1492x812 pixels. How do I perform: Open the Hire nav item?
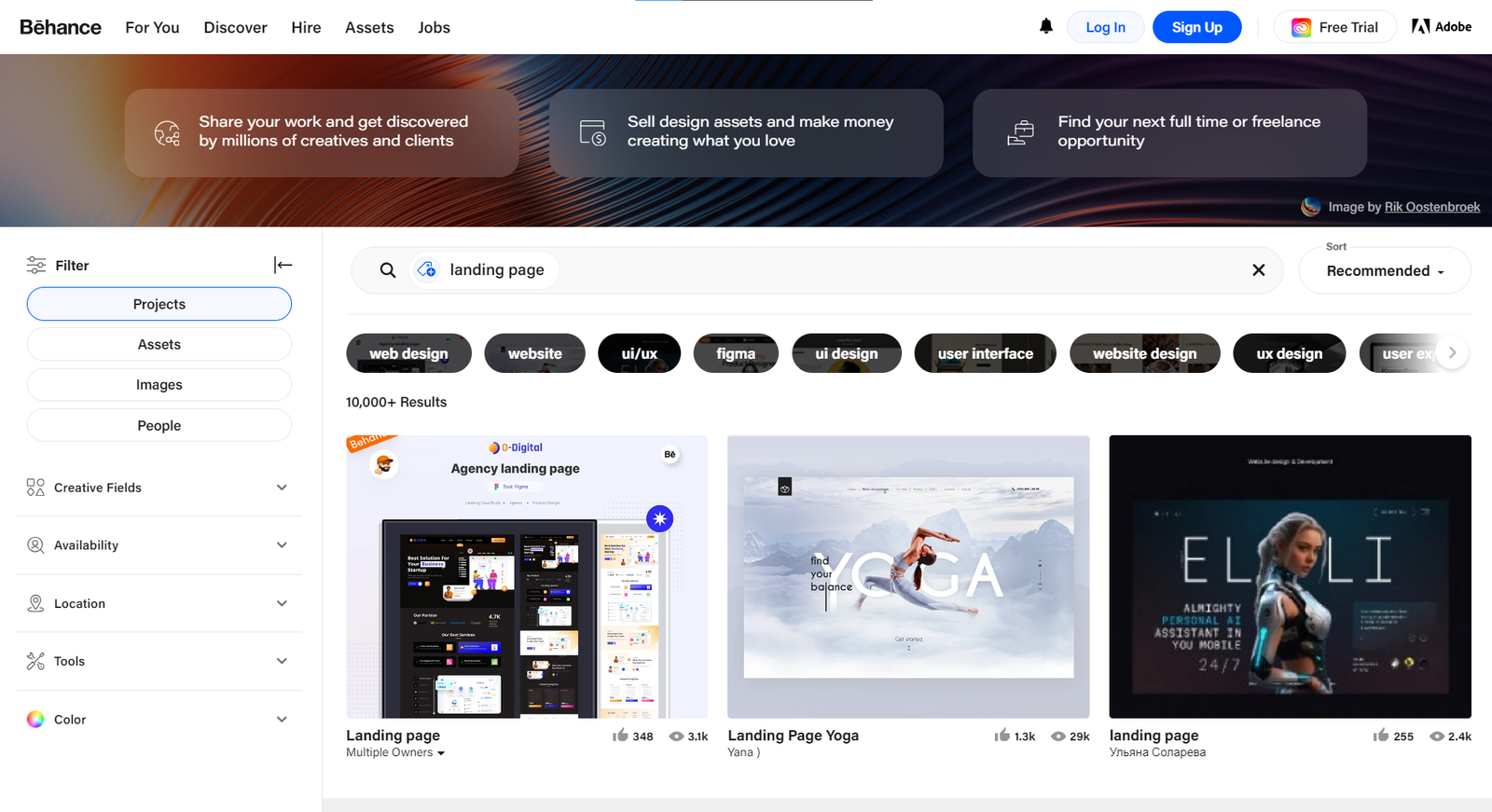point(306,27)
